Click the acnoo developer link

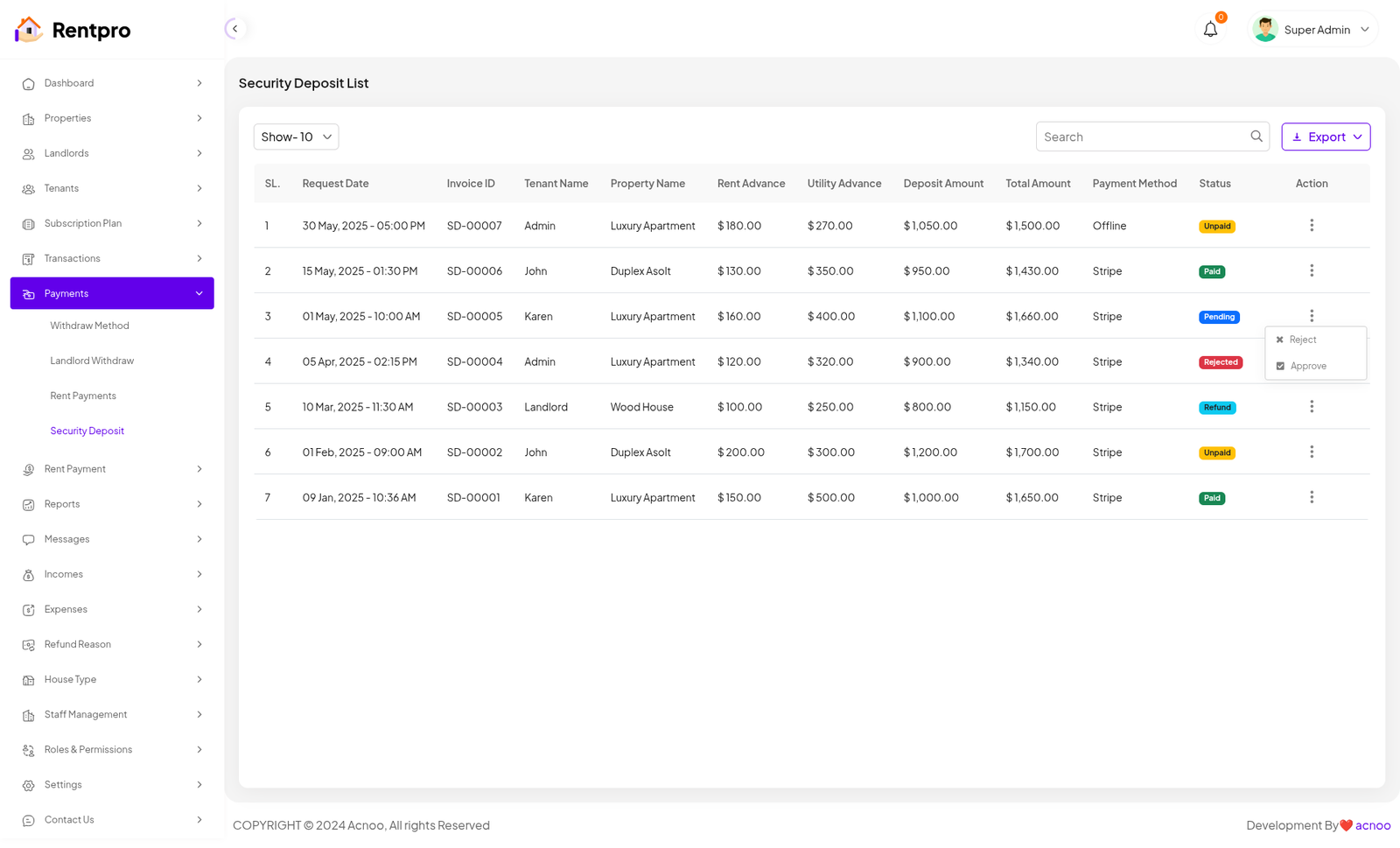[1372, 825]
